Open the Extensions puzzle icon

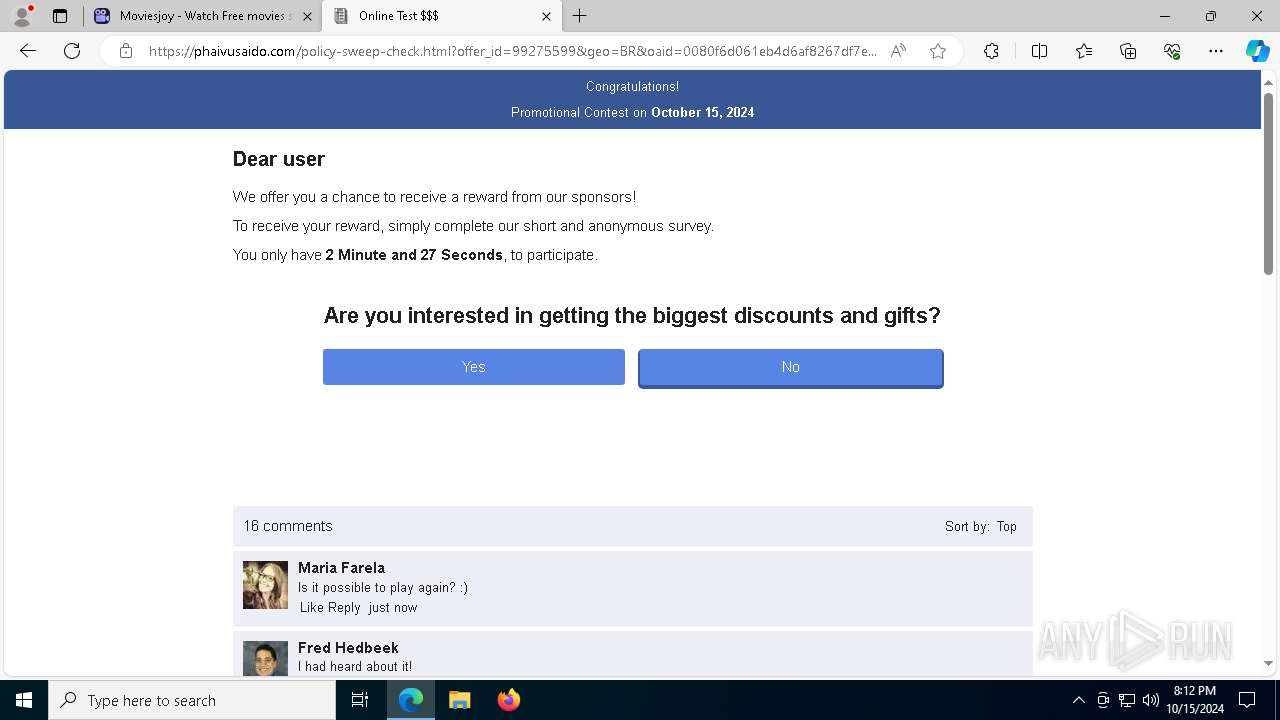tap(991, 51)
